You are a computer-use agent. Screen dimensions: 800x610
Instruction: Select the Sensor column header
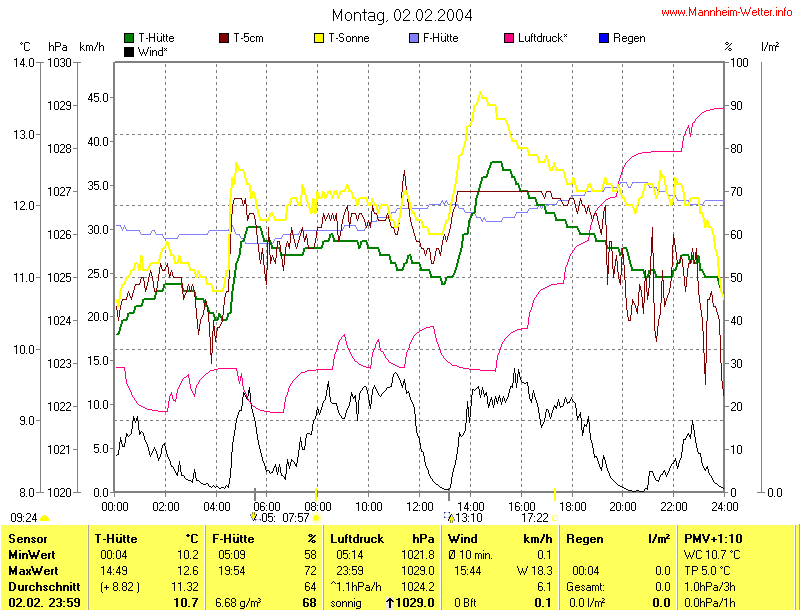[28, 539]
